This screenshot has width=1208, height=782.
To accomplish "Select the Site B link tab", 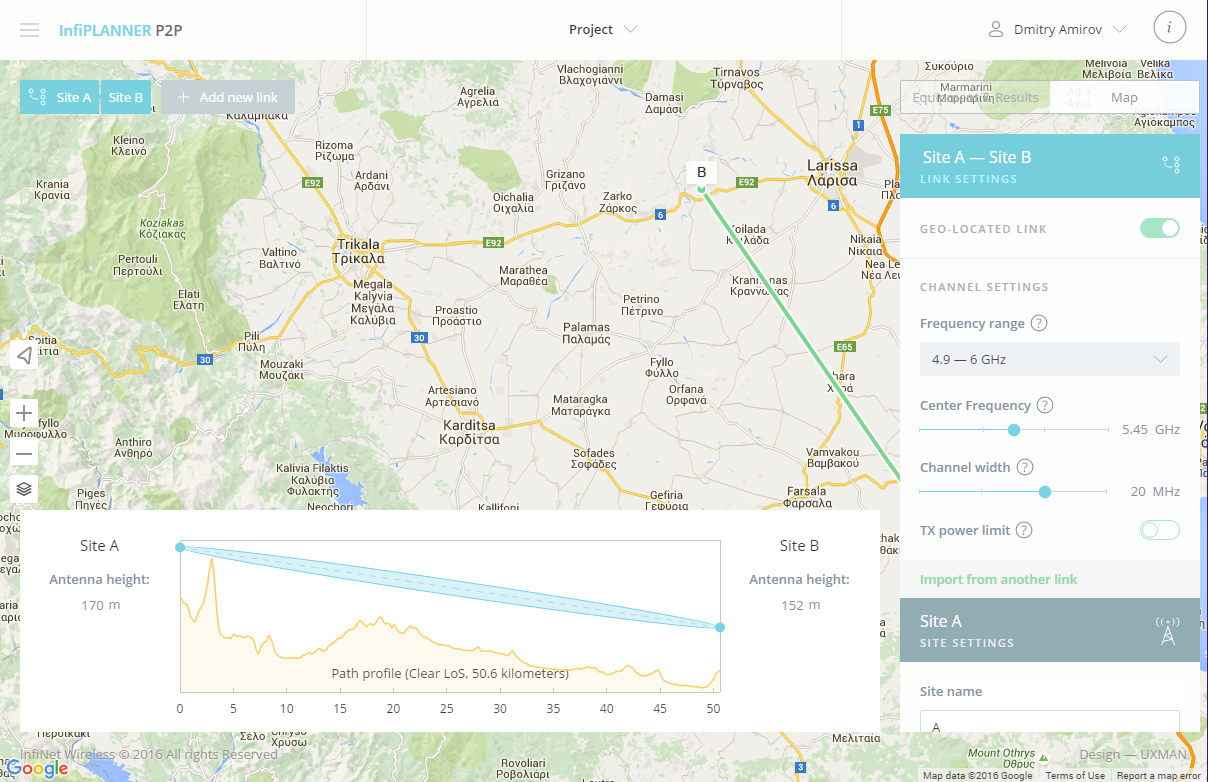I will coord(126,97).
